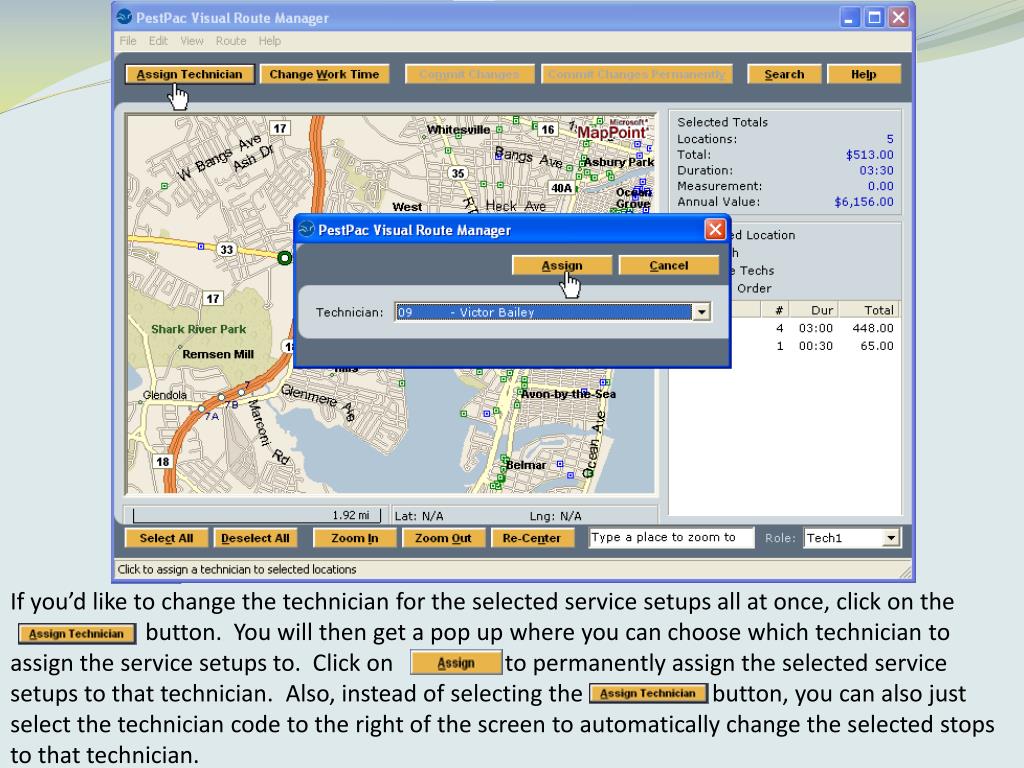Click the route 16 shield on map
1024x768 pixels.
click(x=547, y=129)
